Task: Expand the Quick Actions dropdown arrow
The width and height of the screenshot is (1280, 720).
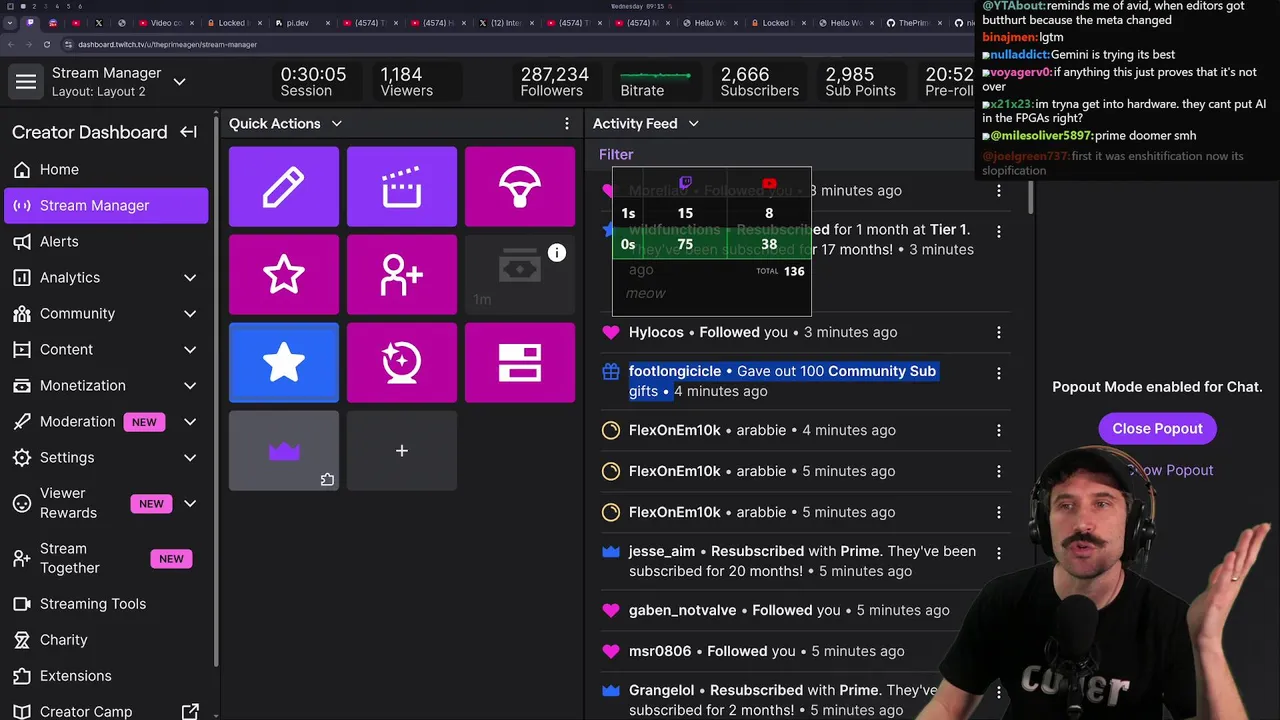Action: [336, 123]
